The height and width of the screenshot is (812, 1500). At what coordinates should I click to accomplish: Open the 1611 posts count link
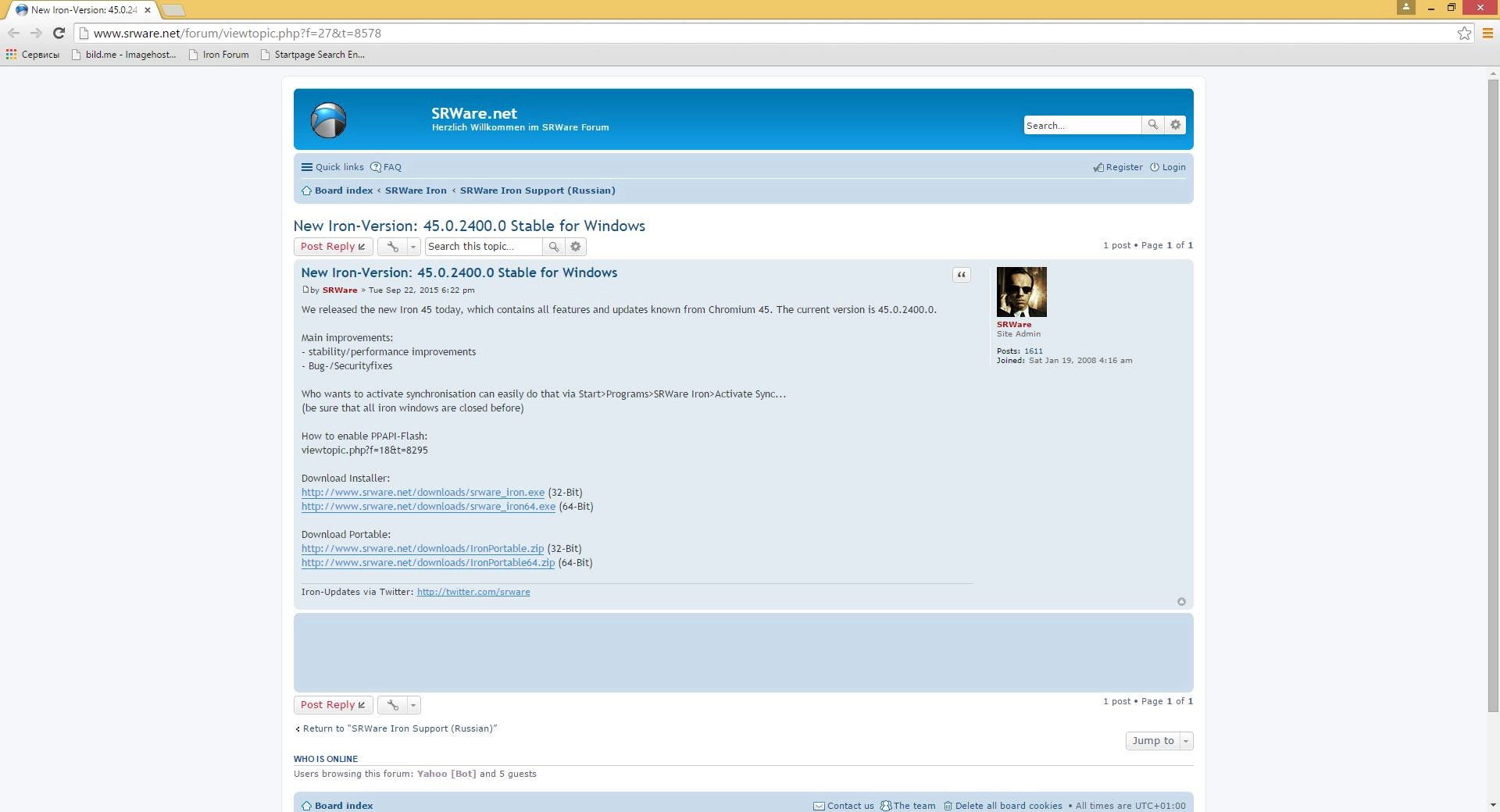tap(1034, 351)
